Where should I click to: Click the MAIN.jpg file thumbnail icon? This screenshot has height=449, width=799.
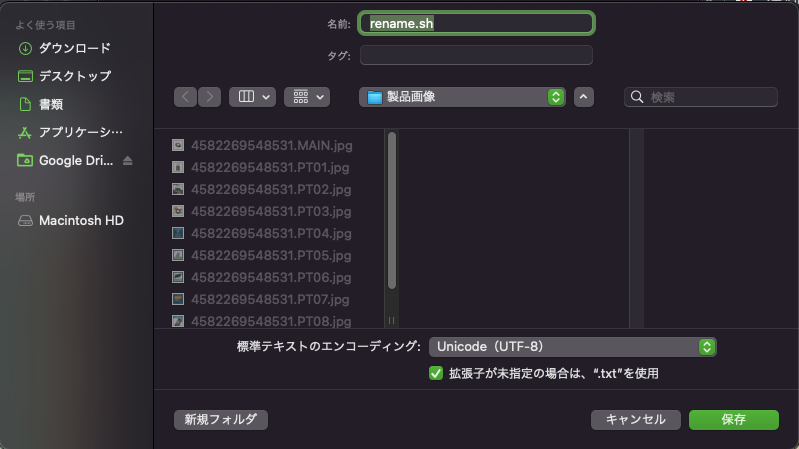(x=178, y=146)
